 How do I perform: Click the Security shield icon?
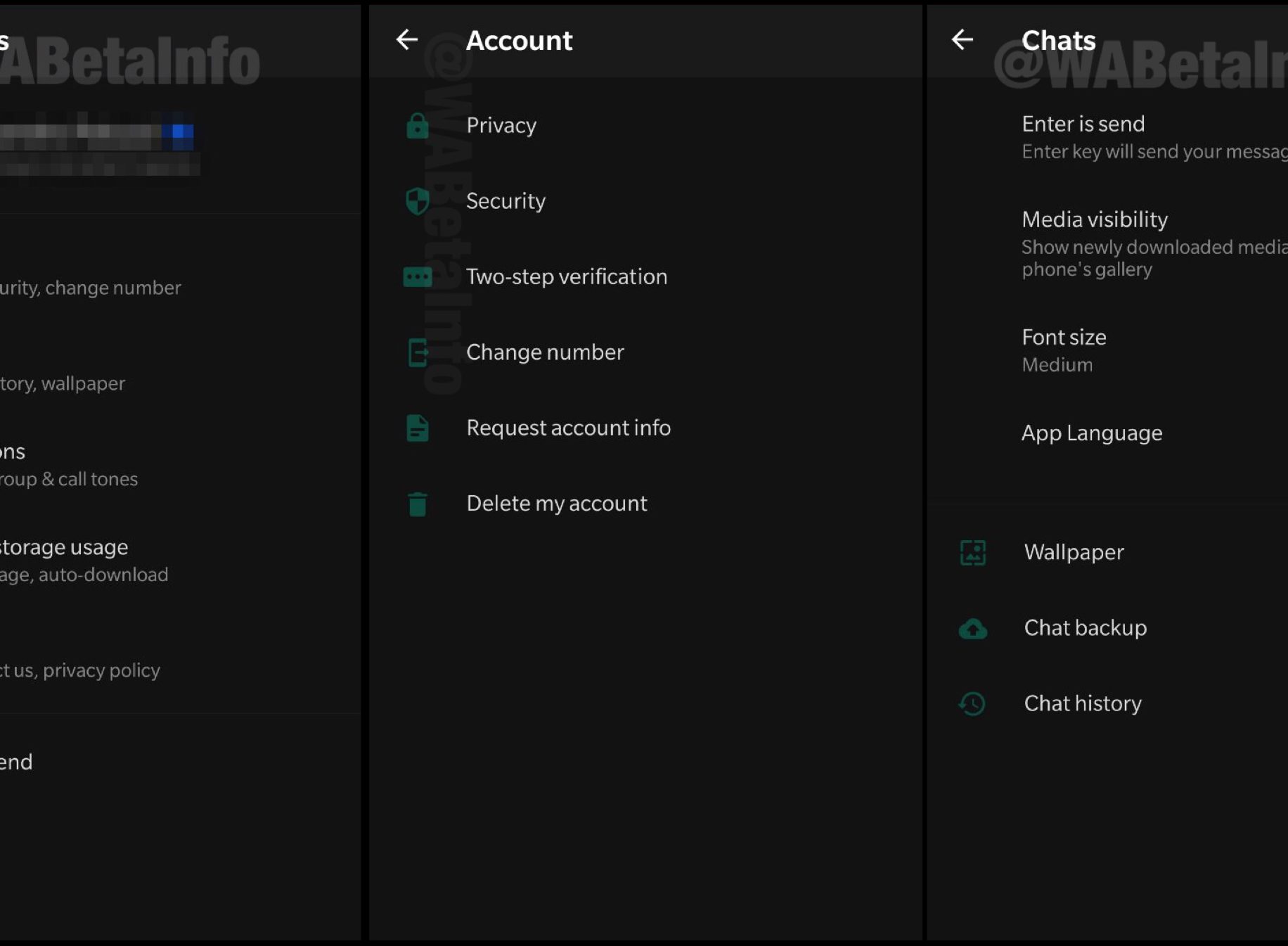(418, 201)
